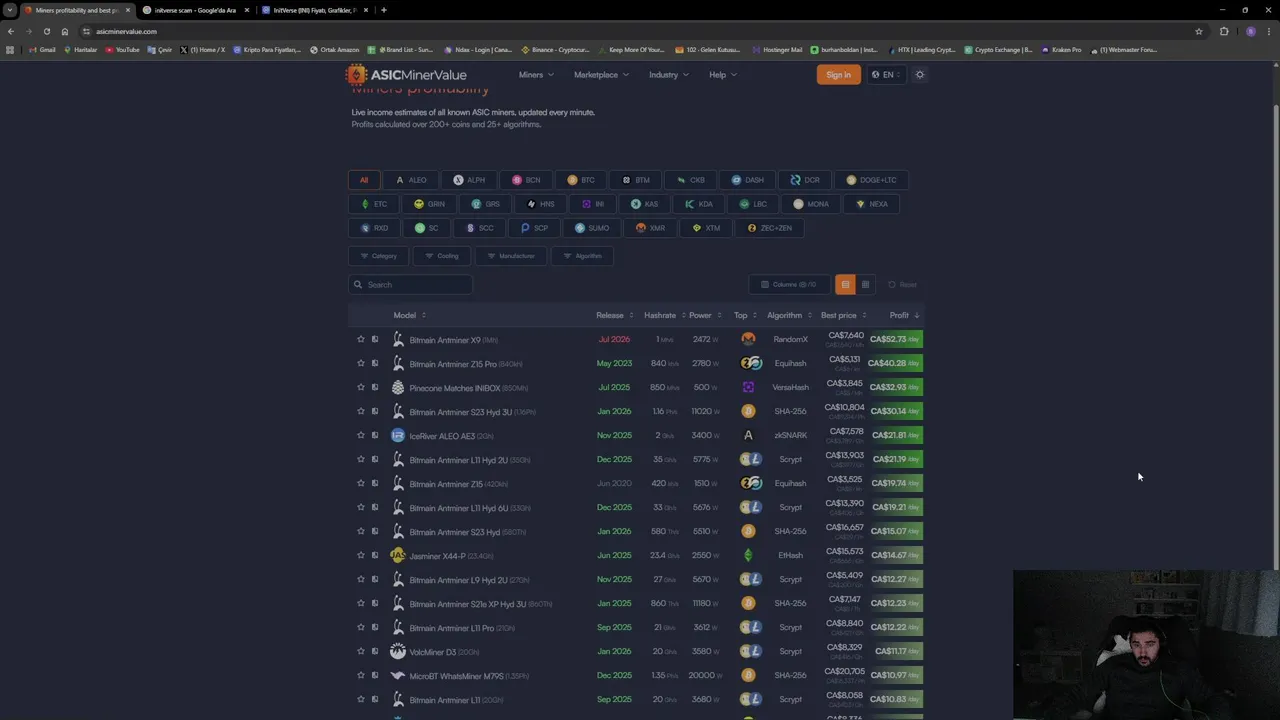Viewport: 1280px width, 720px height.
Task: Expand the Category filter
Action: [x=378, y=256]
